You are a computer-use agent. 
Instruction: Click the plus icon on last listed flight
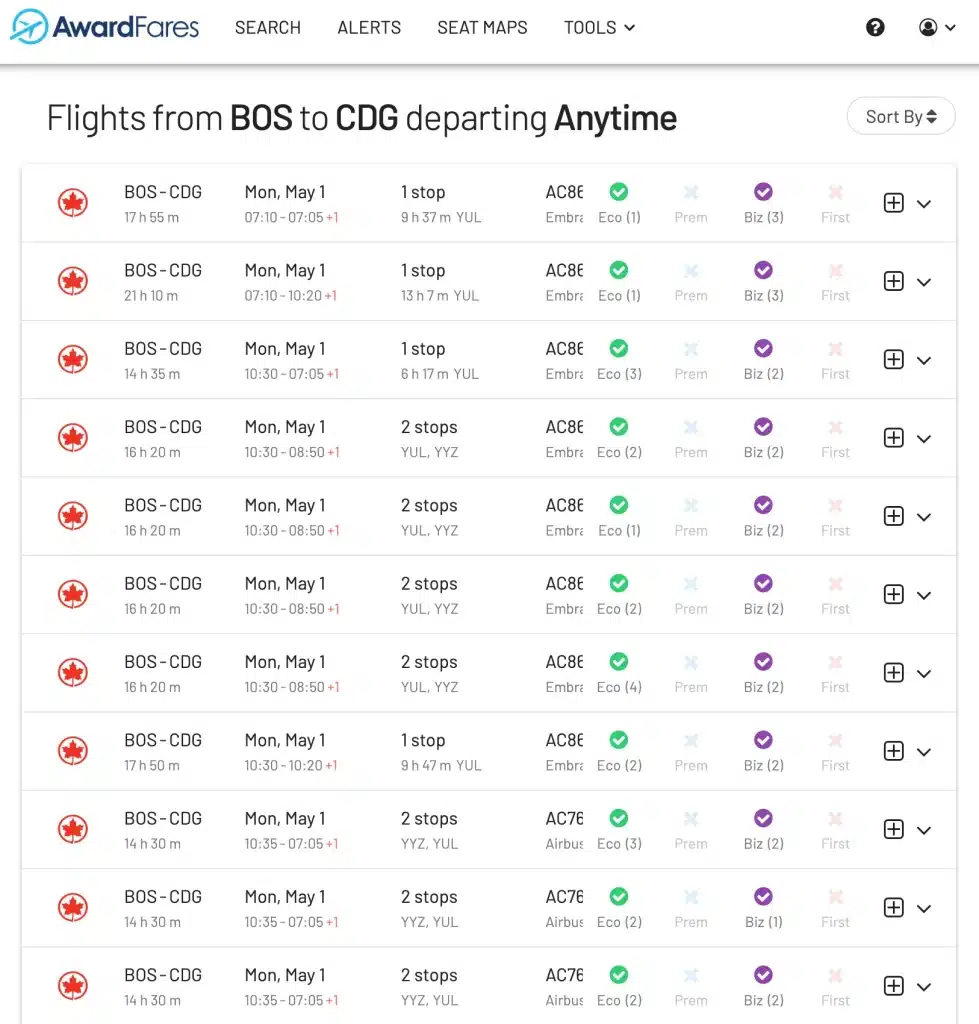[893, 986]
